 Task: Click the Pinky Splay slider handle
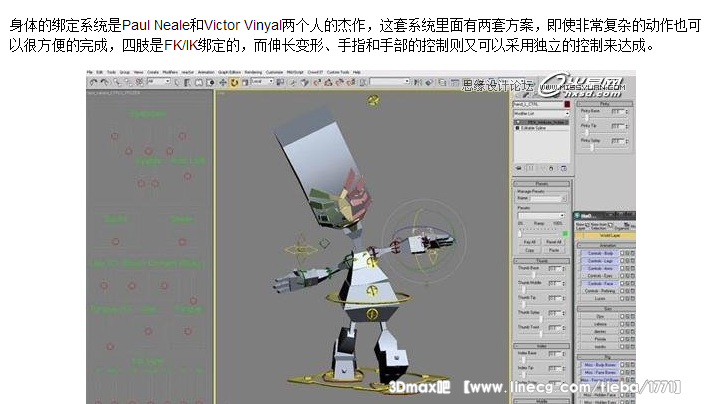click(x=592, y=147)
